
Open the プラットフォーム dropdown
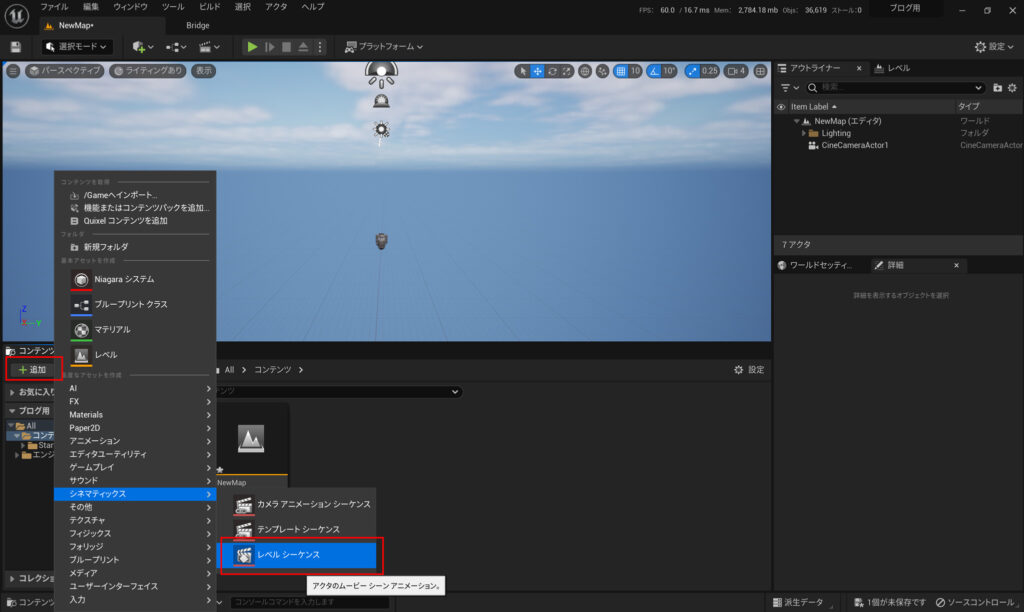384,47
